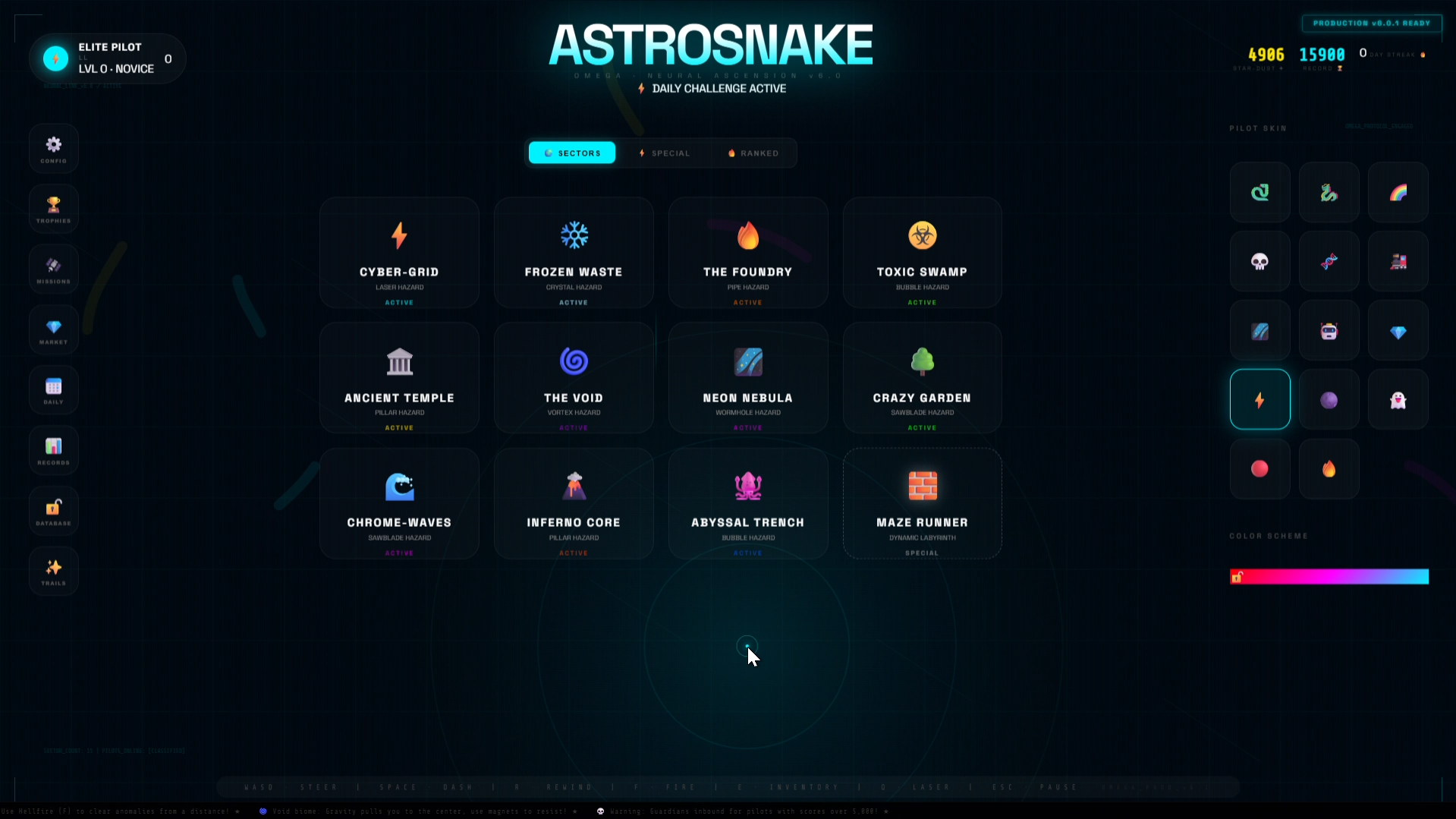Select the Inferno Core sector
The width and height of the screenshot is (1456, 819).
pyautogui.click(x=574, y=503)
